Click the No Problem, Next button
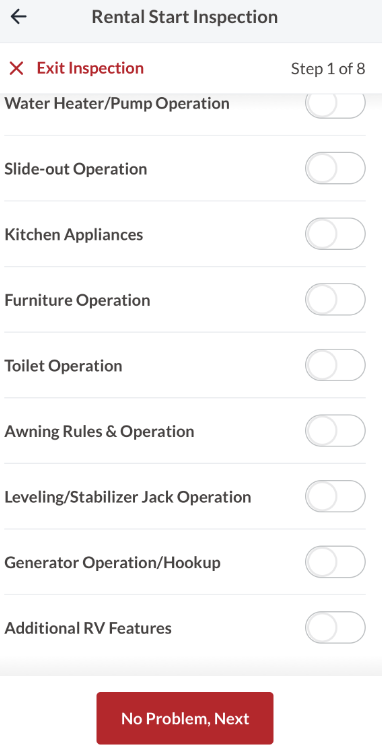The image size is (388, 754). click(185, 718)
